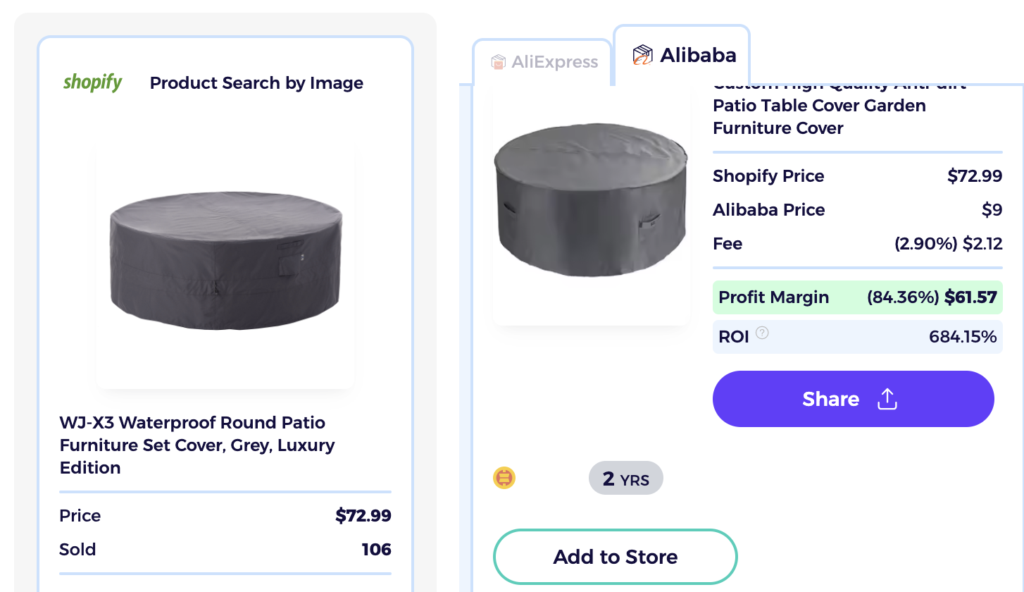Click the AliExpress logo icon on the tab
The image size is (1024, 592).
click(x=498, y=62)
